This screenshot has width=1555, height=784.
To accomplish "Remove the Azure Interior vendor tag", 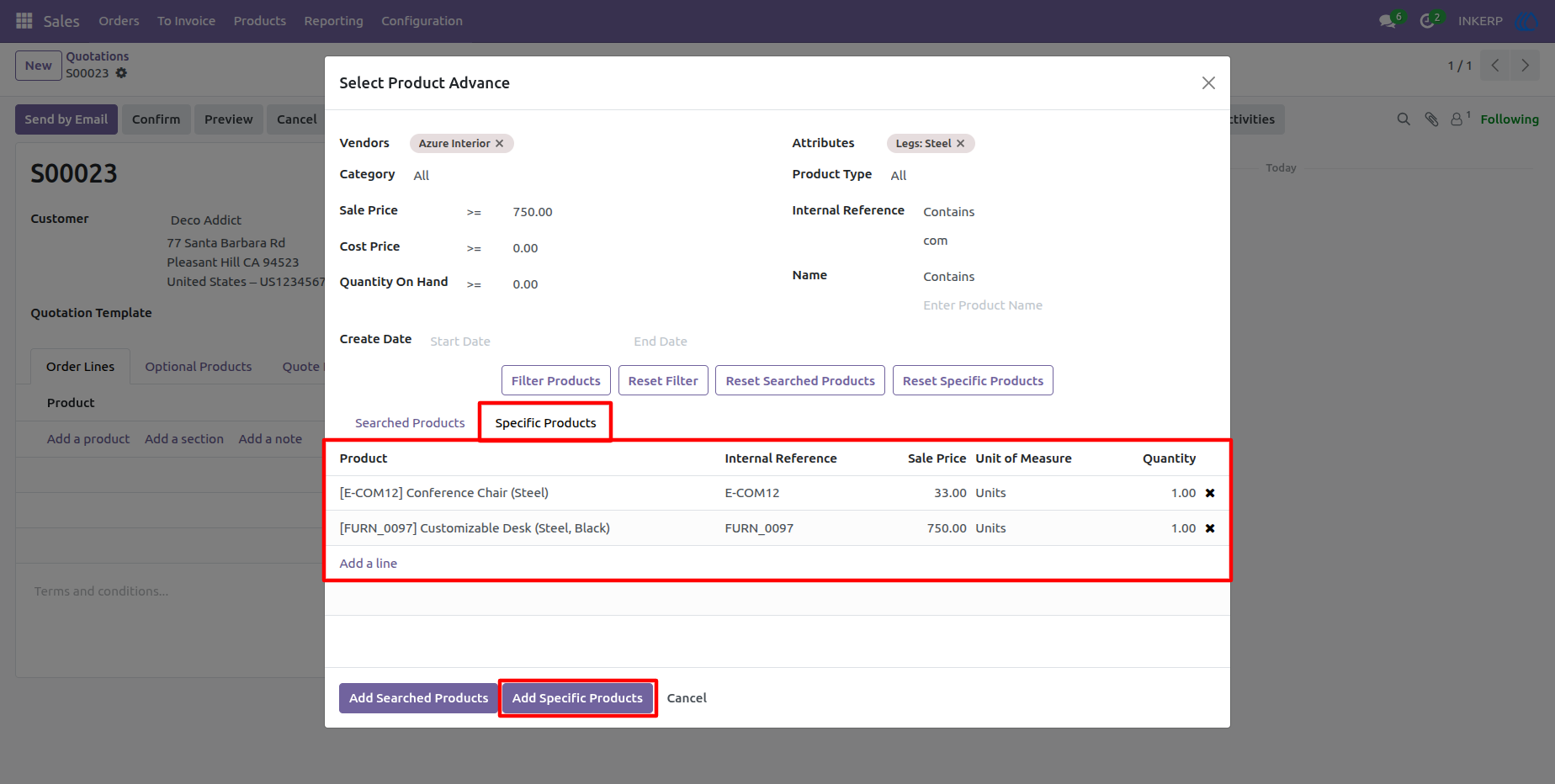I will pos(499,144).
